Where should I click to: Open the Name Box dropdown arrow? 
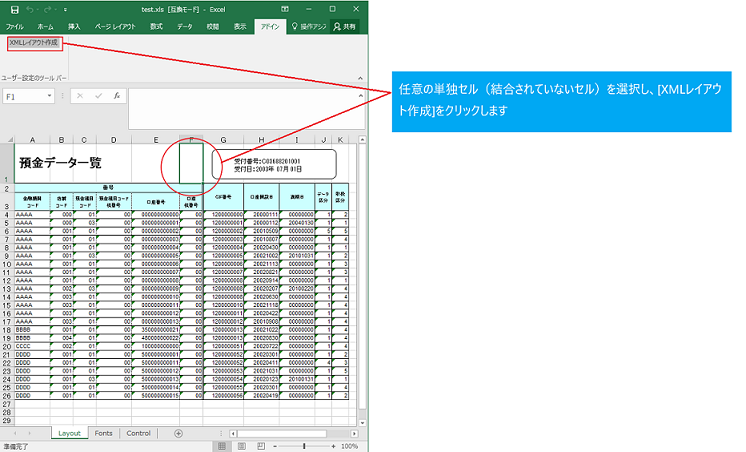tap(49, 96)
